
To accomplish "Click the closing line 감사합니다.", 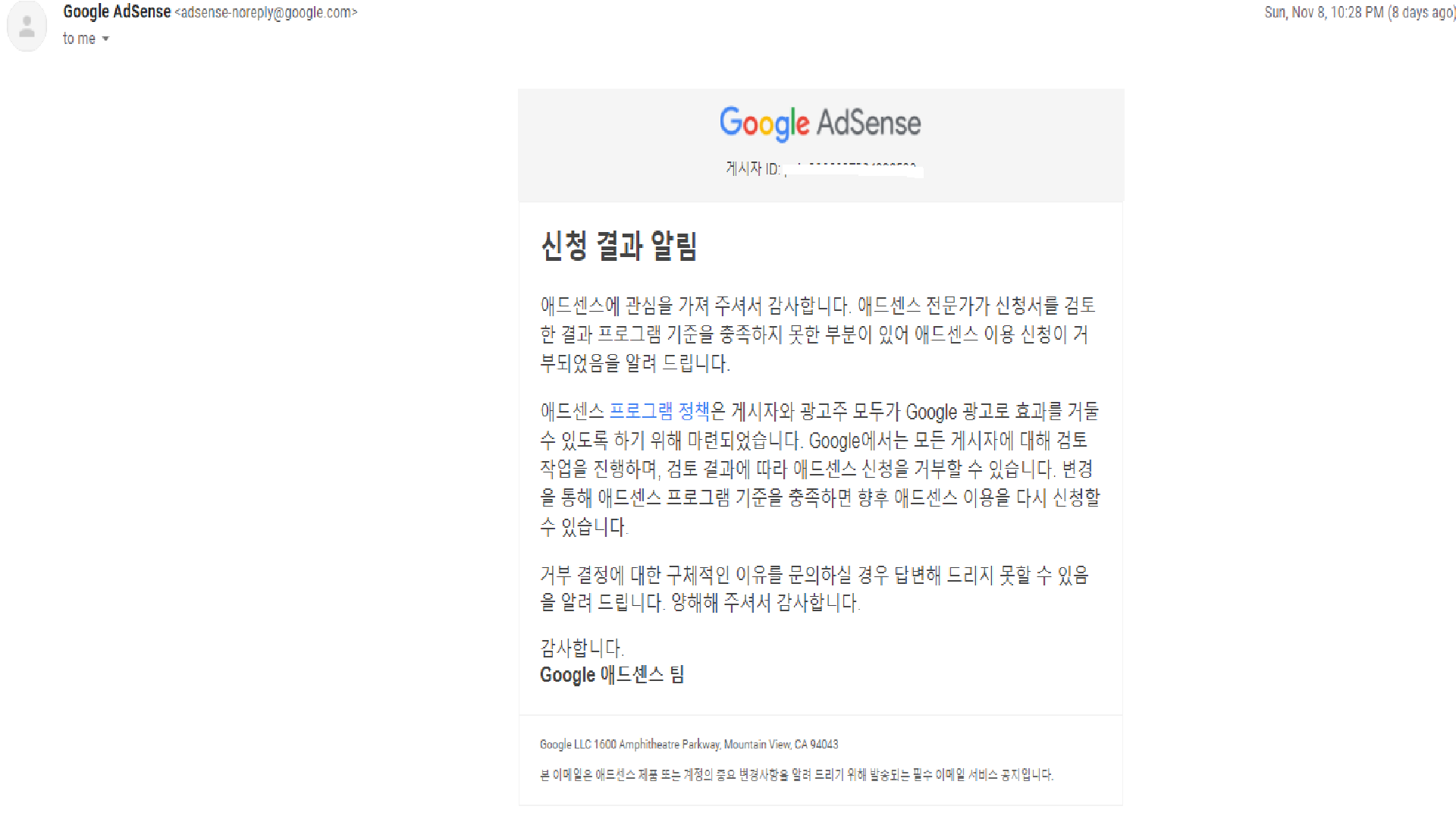I will tap(582, 648).
